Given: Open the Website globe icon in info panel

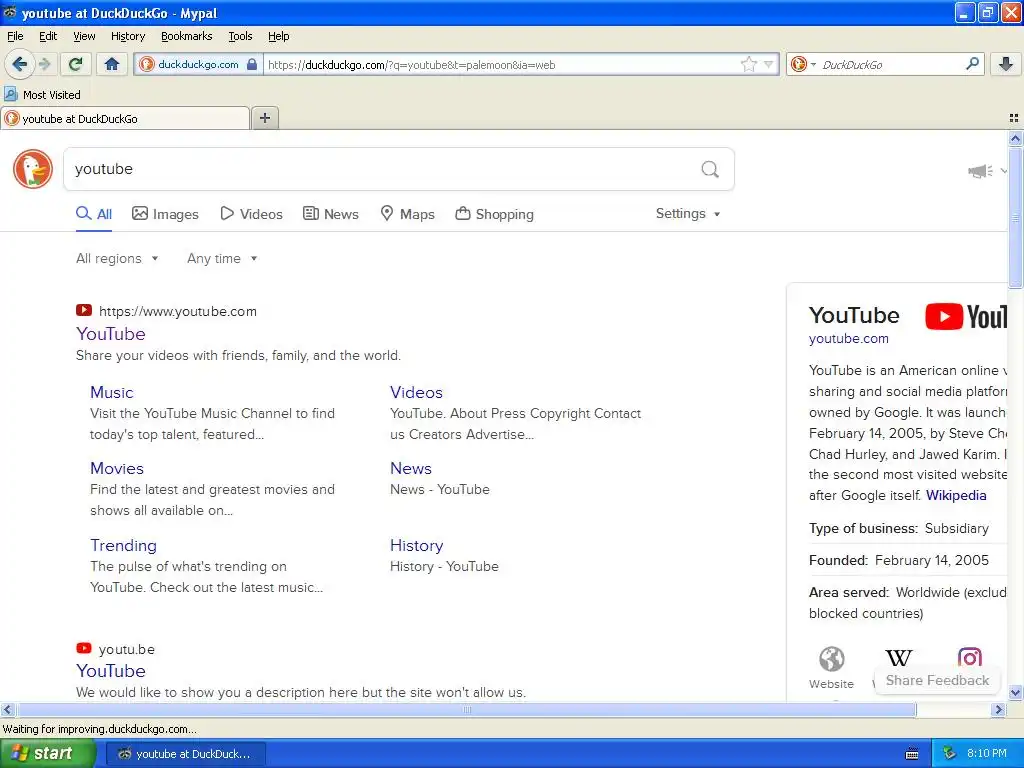Looking at the screenshot, I should point(831,659).
